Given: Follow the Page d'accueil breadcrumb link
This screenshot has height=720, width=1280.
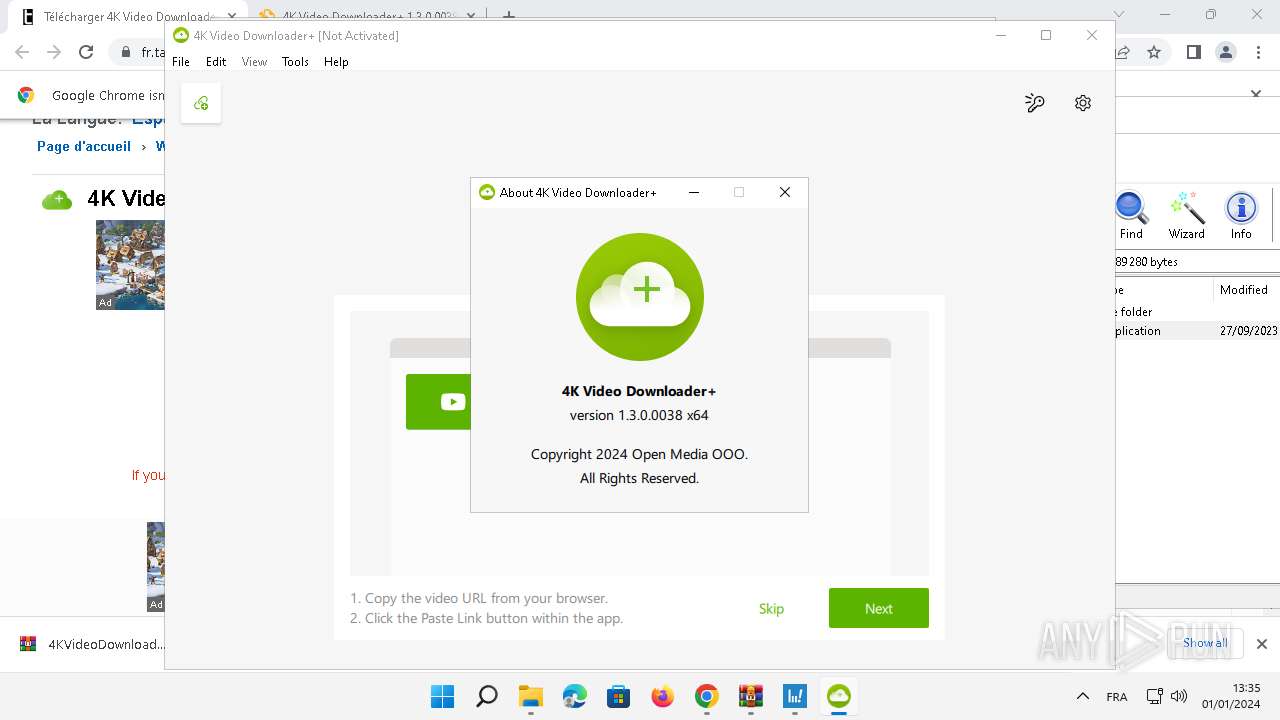Looking at the screenshot, I should click(84, 146).
